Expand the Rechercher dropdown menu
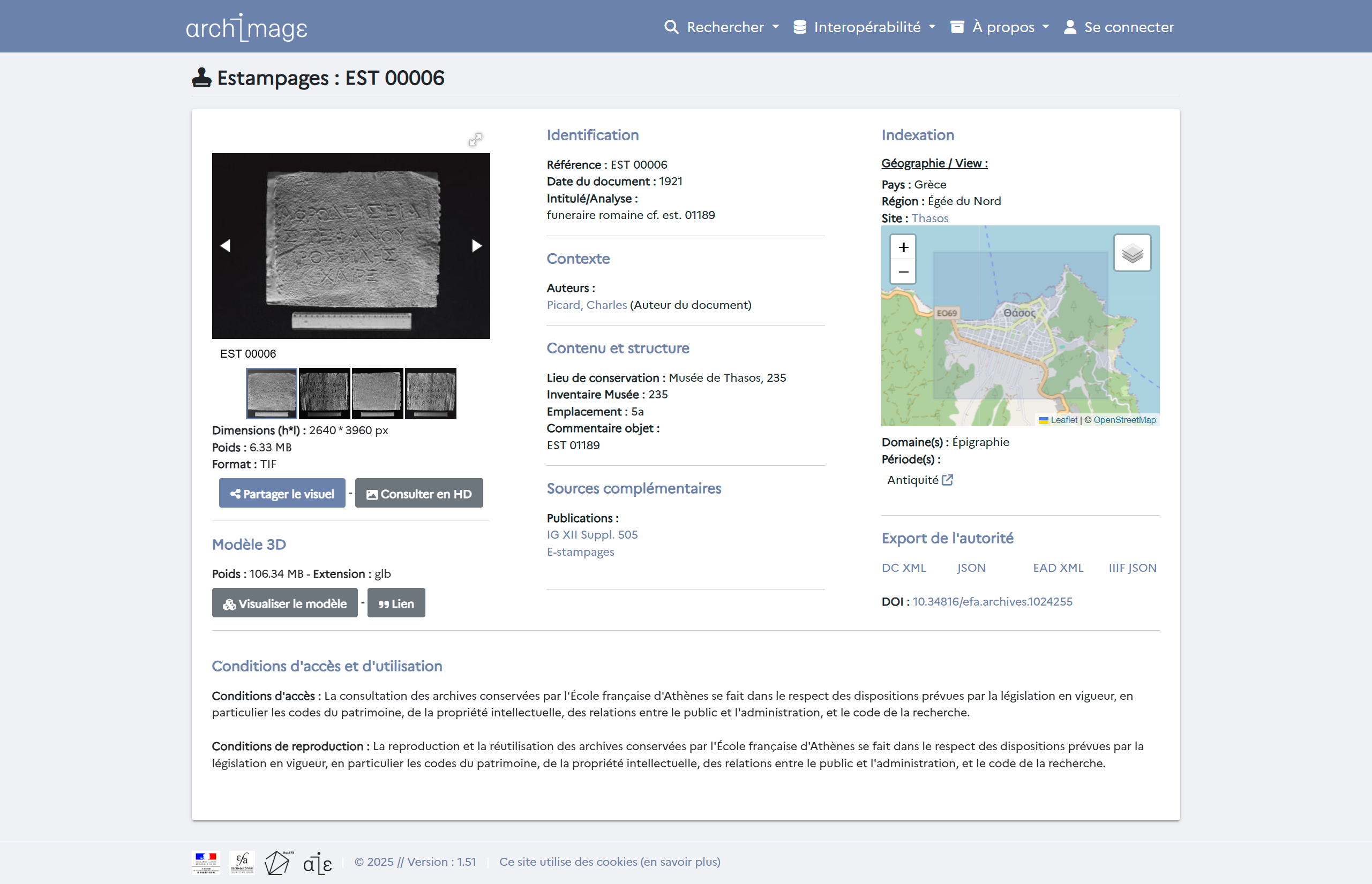The width and height of the screenshot is (1372, 884). (722, 27)
